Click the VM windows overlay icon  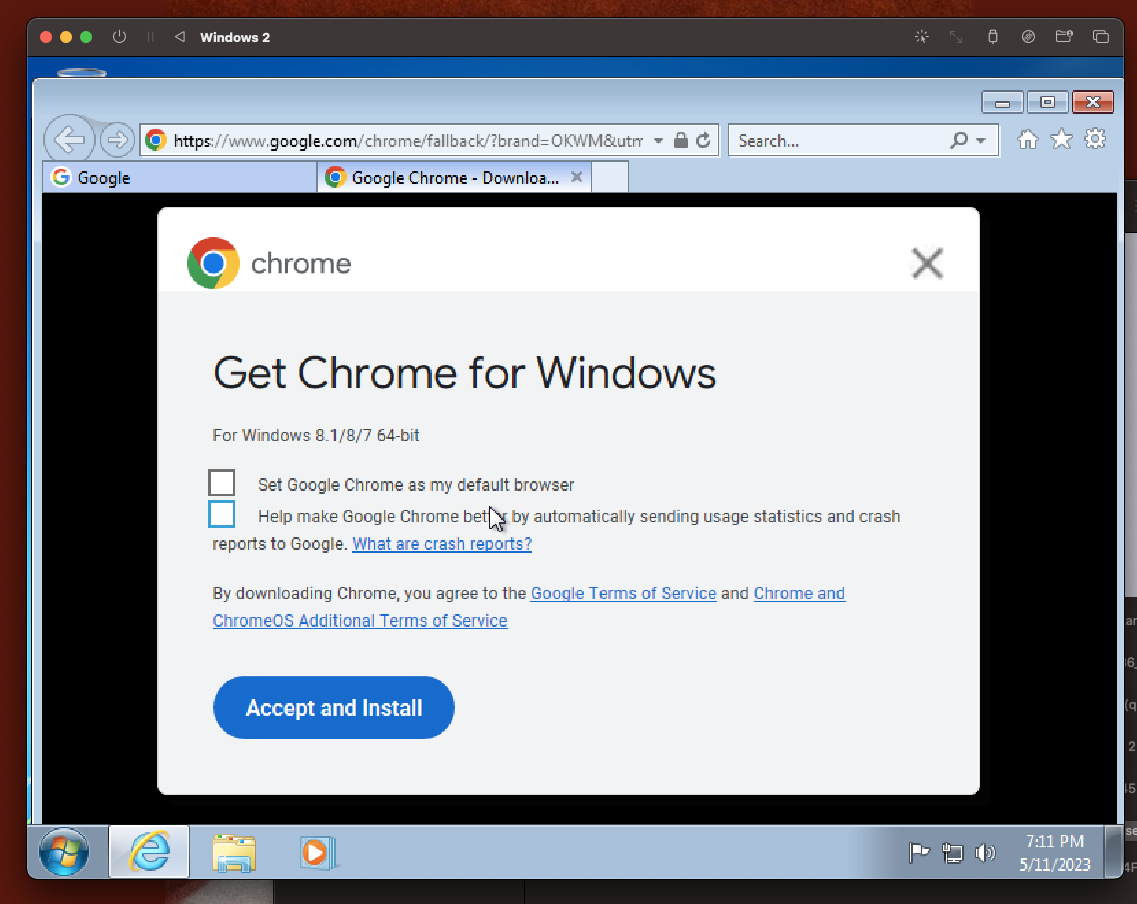[x=1101, y=37]
